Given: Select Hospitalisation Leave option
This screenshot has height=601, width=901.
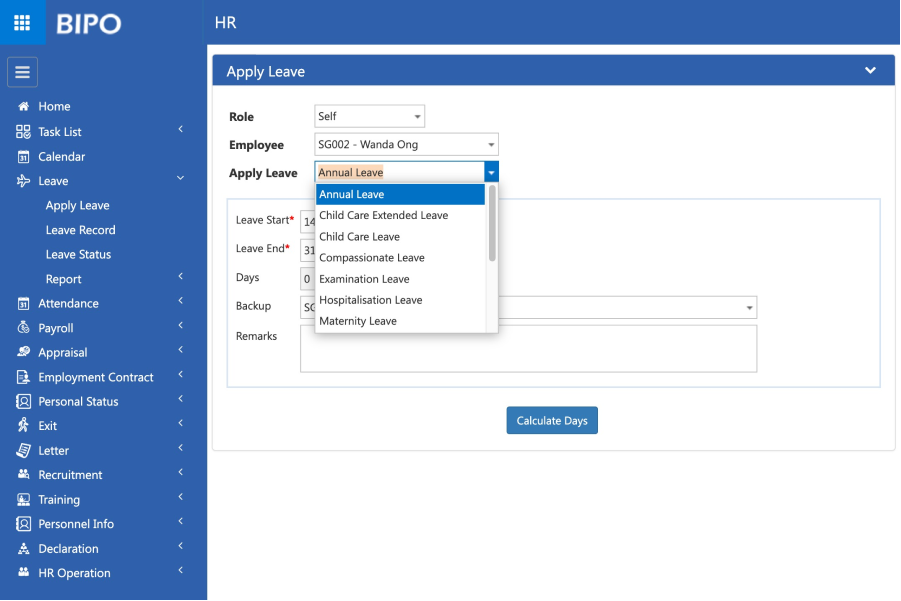Looking at the screenshot, I should (x=401, y=300).
